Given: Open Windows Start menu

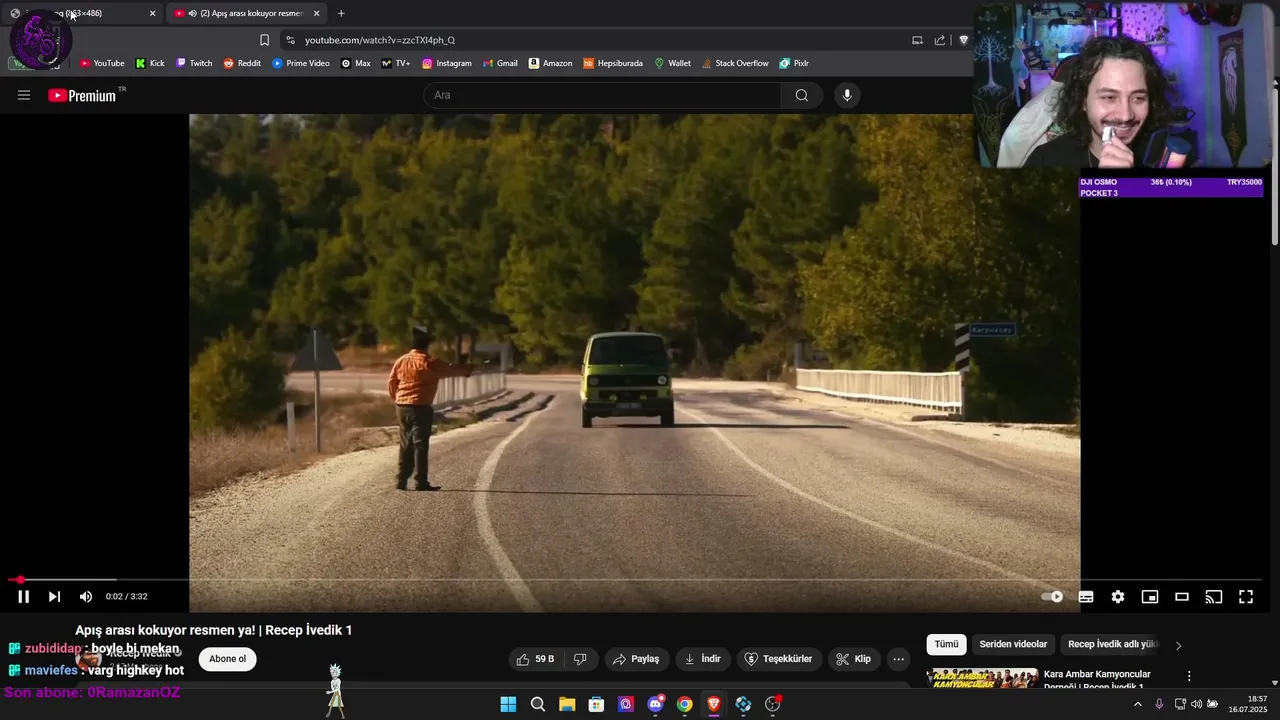Looking at the screenshot, I should coord(508,704).
